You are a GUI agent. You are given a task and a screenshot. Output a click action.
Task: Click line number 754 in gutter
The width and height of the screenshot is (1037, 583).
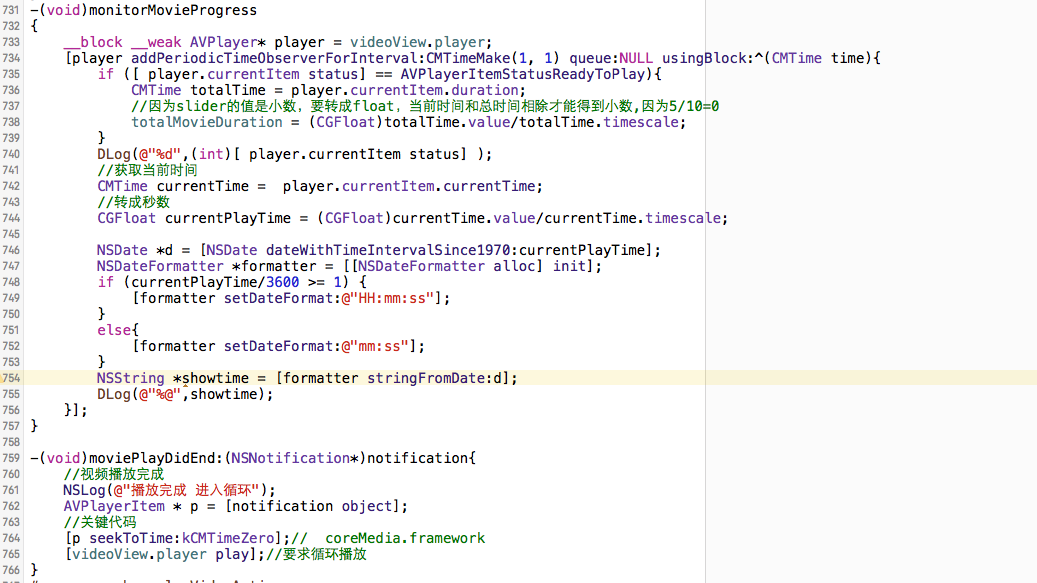pyautogui.click(x=11, y=378)
